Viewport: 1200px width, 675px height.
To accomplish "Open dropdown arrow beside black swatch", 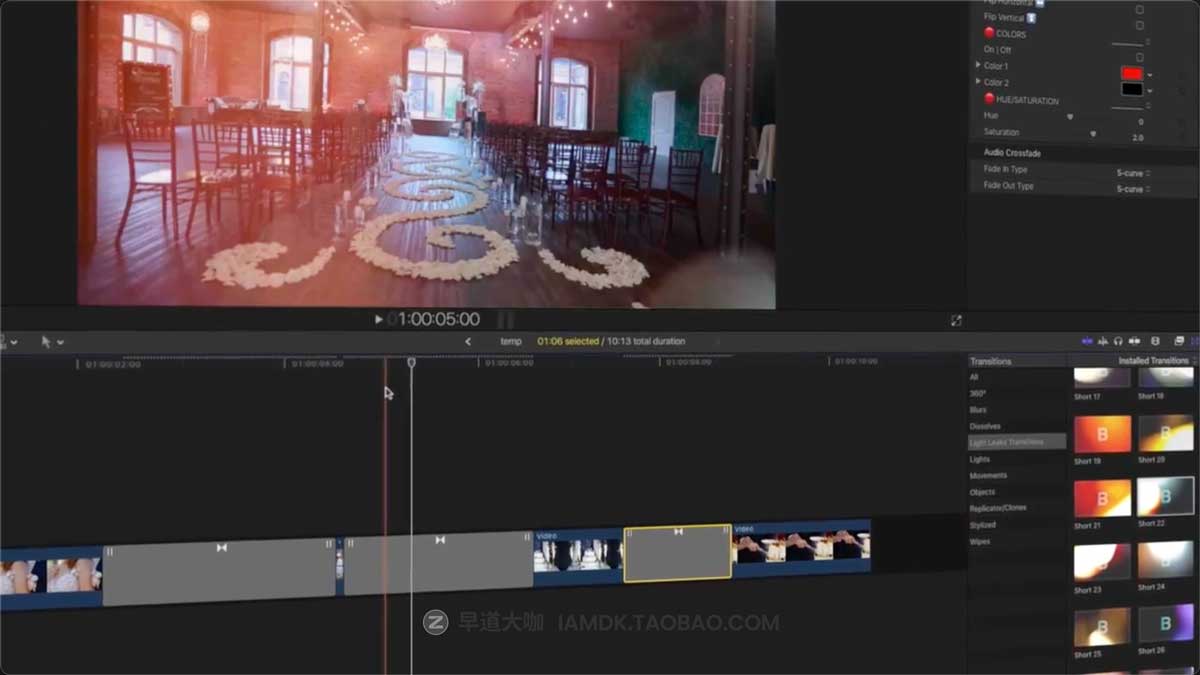I will point(1150,90).
